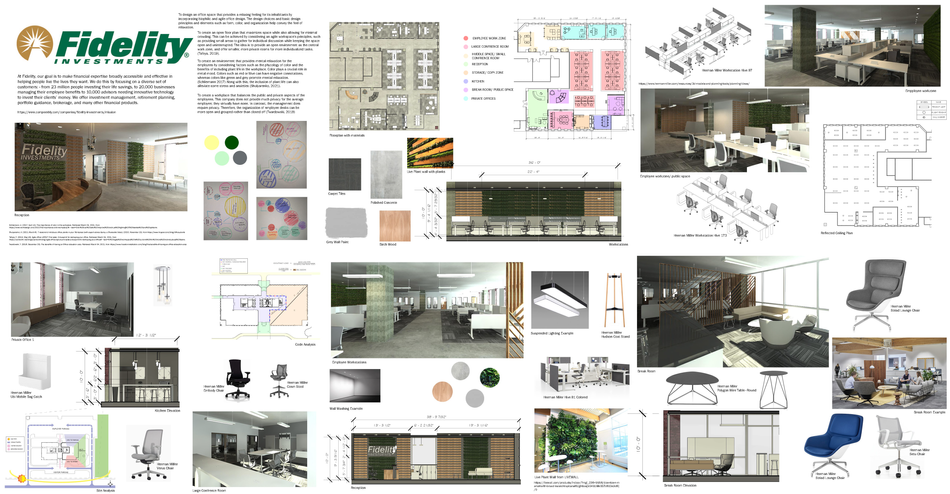Click the birch wood material circle

442,391
